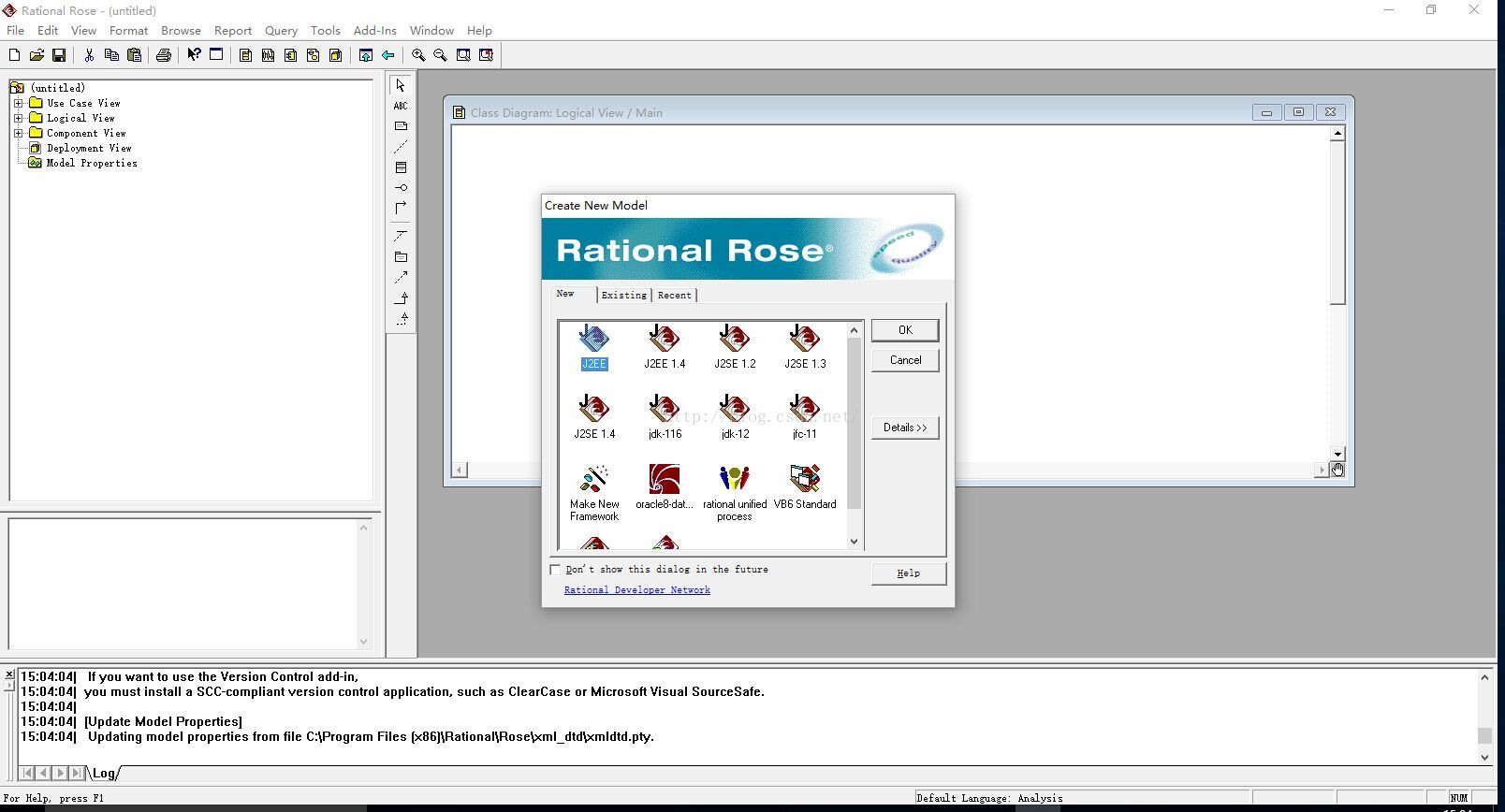Viewport: 1505px width, 812px height.
Task: Select the Note tool
Action: pos(401,126)
